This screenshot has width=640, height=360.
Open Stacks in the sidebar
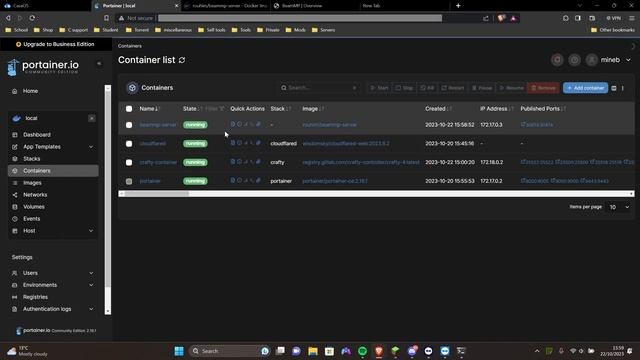[31, 159]
